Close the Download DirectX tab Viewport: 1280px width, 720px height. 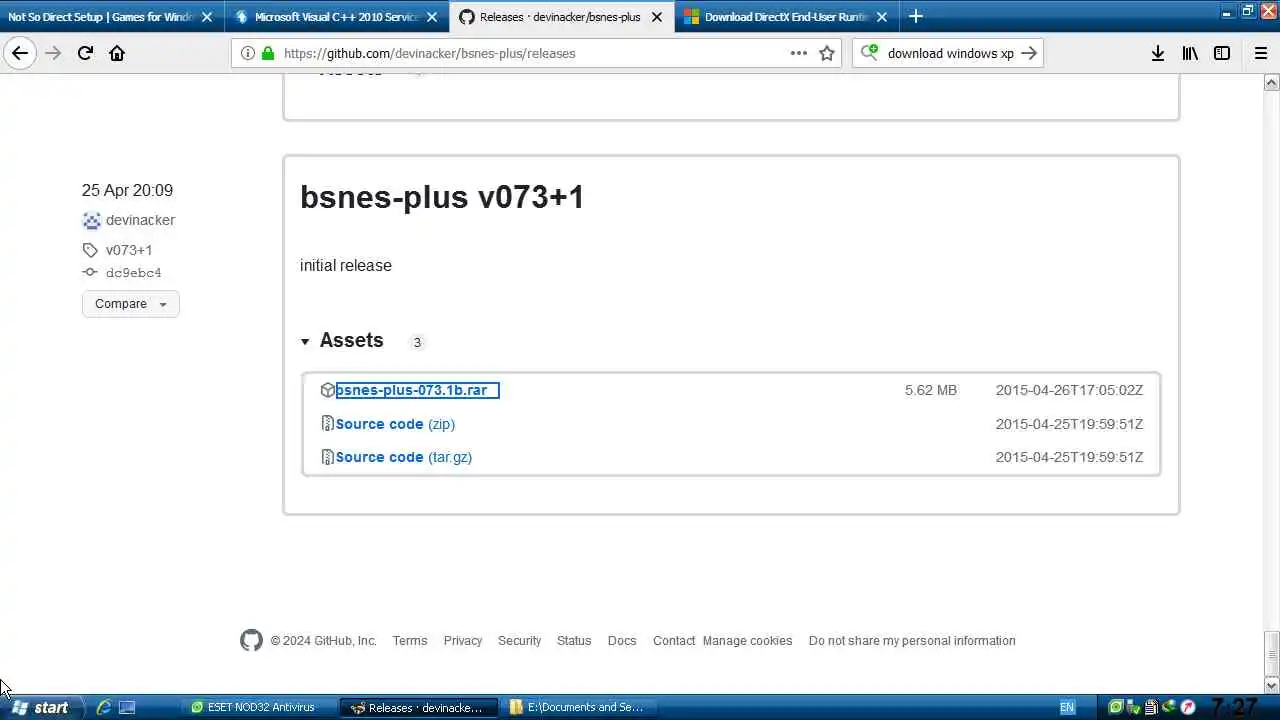point(883,16)
